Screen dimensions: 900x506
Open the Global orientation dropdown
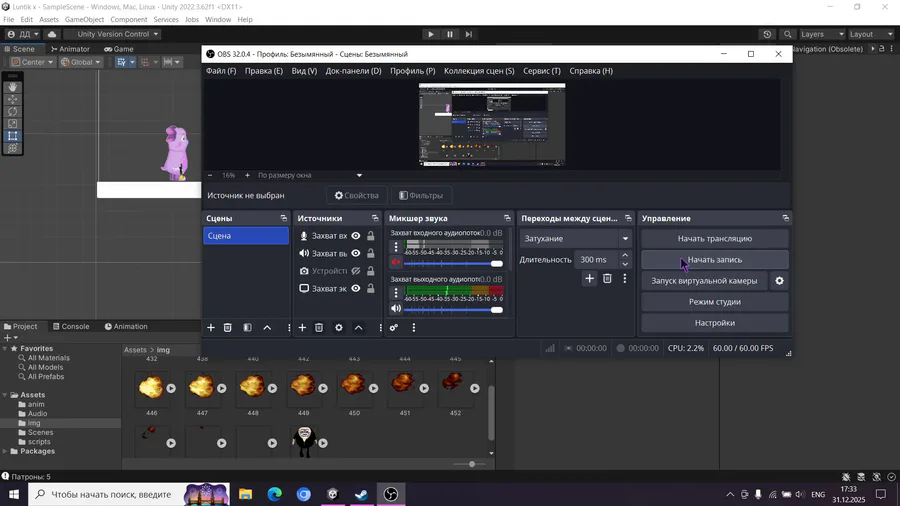[80, 62]
